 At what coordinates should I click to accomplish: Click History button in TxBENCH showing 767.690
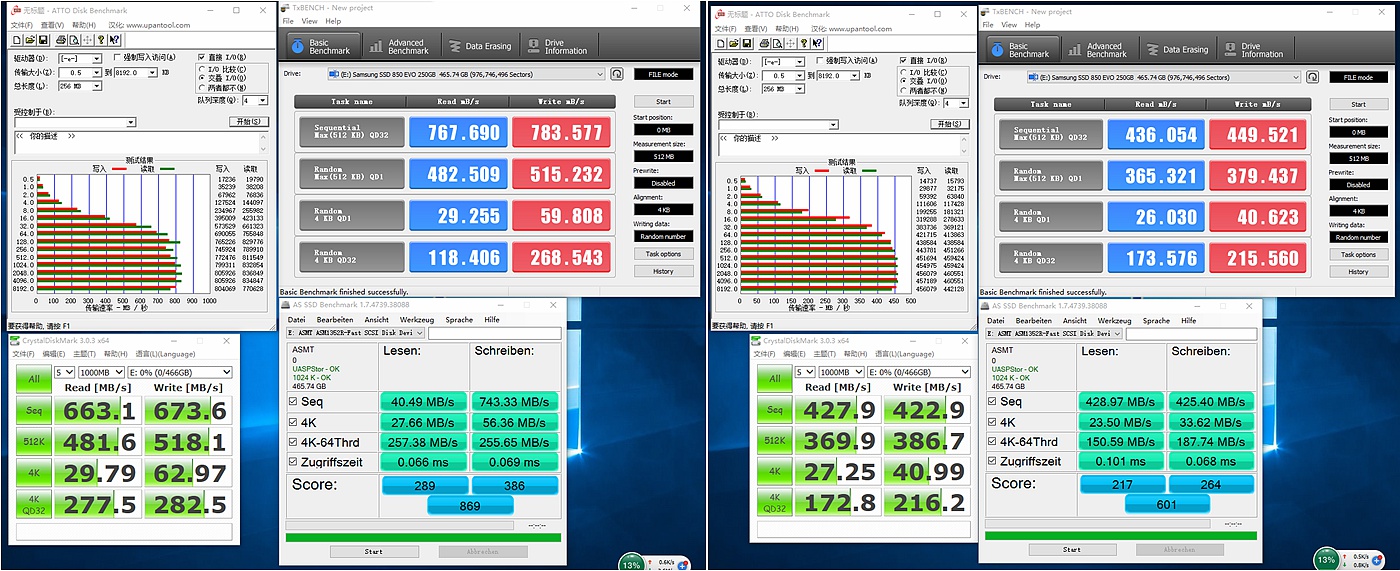pyautogui.click(x=663, y=271)
